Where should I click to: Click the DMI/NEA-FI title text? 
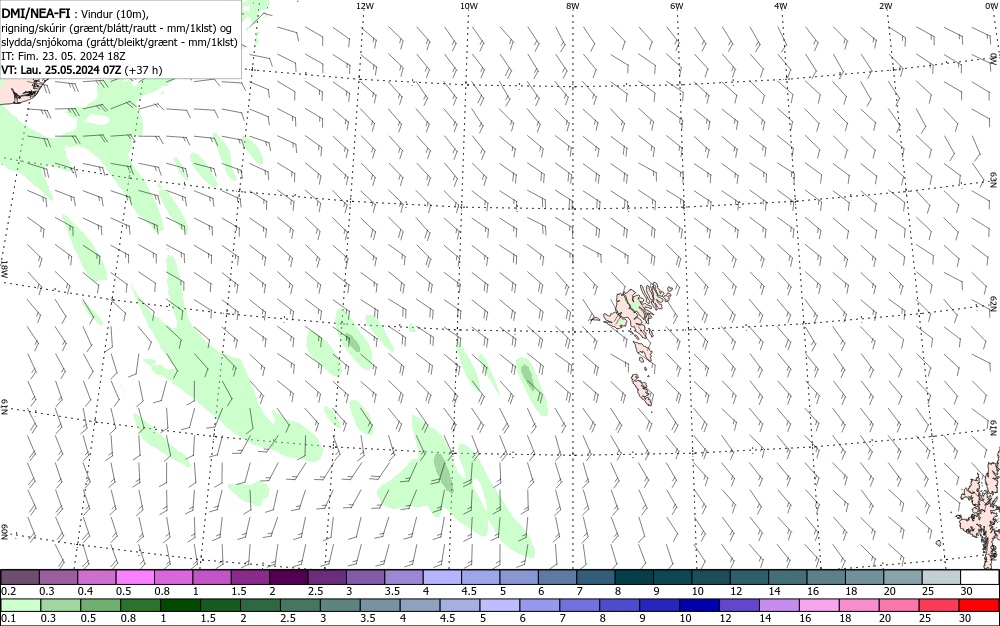click(36, 14)
